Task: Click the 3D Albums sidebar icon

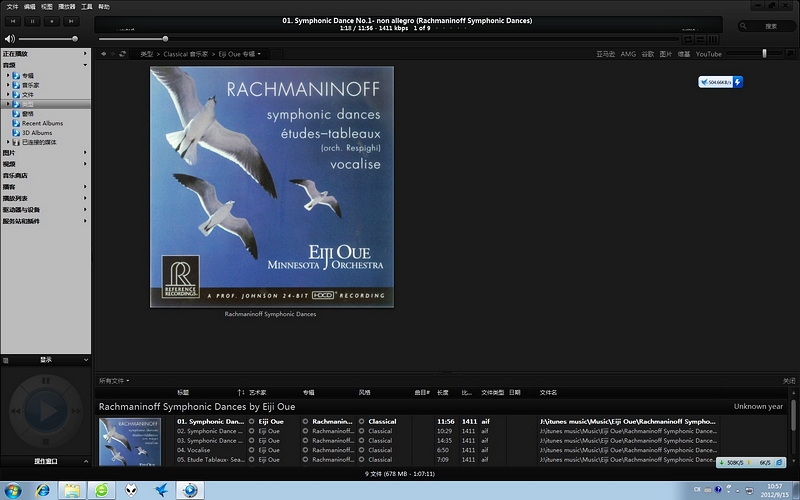Action: click(x=16, y=133)
